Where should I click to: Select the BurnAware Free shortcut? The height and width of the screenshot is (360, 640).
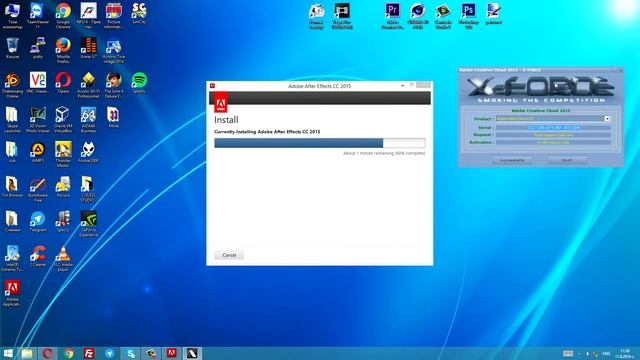coord(38,189)
